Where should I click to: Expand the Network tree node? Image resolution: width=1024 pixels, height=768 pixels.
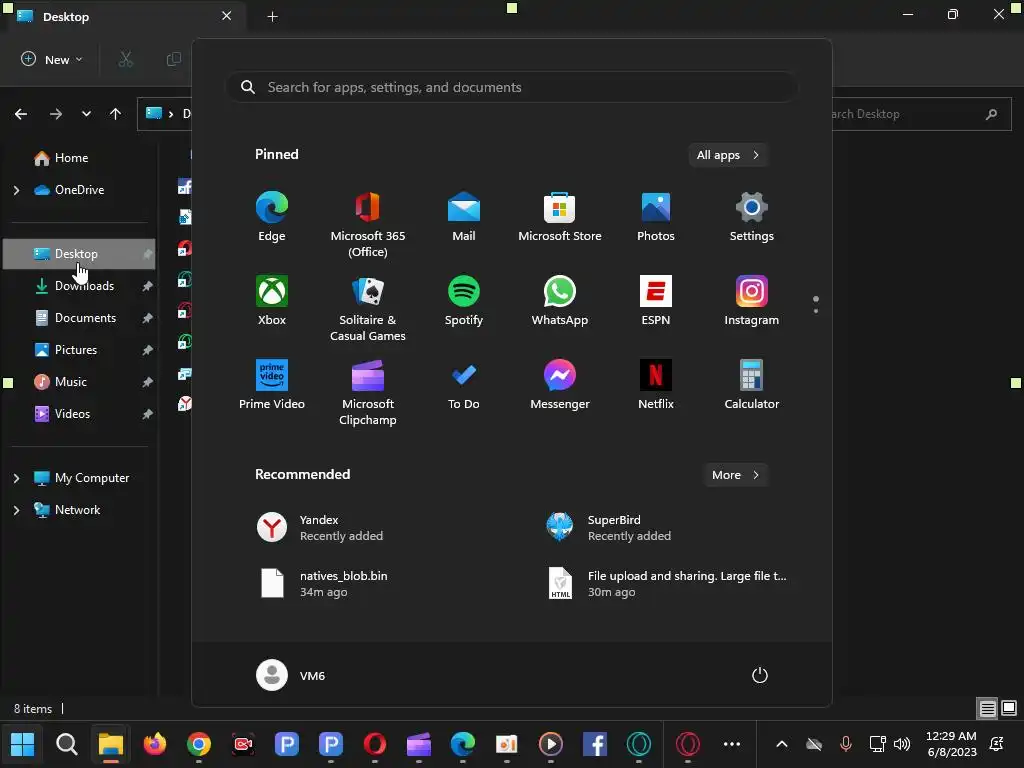point(16,510)
